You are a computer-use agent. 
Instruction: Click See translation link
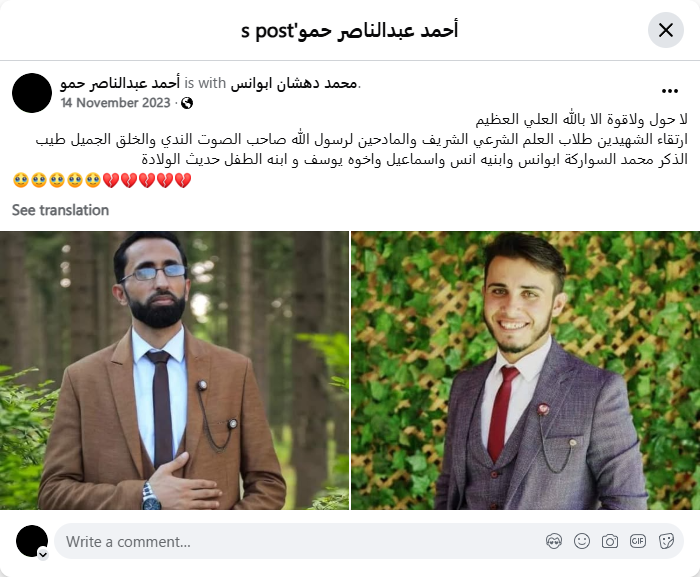(x=60, y=210)
